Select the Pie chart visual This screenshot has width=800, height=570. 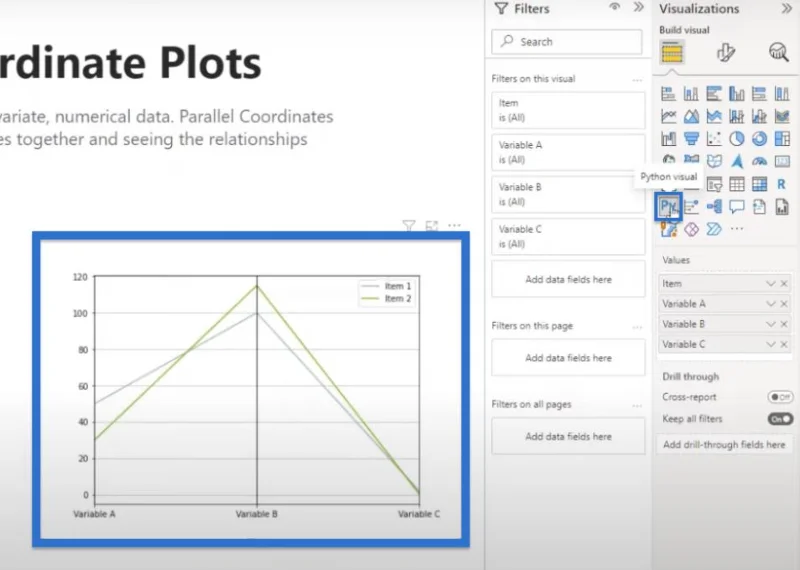point(737,139)
